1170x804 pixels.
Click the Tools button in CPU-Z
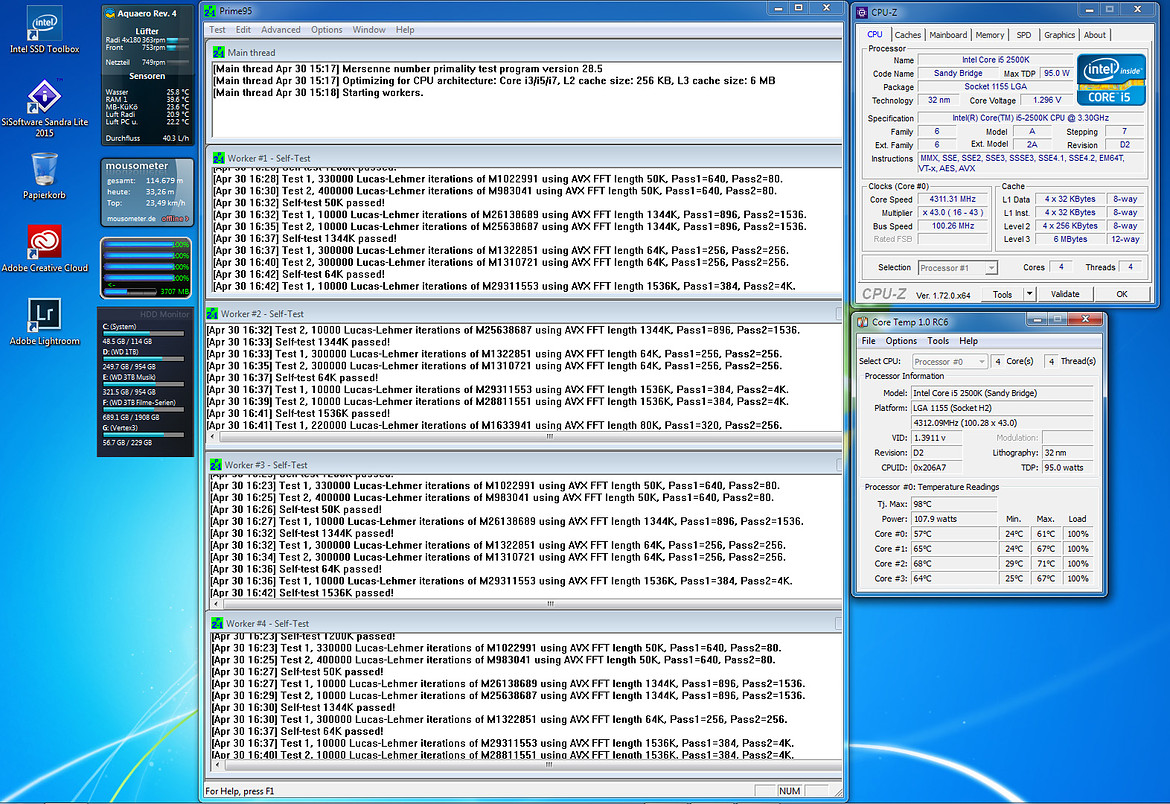tap(1002, 294)
